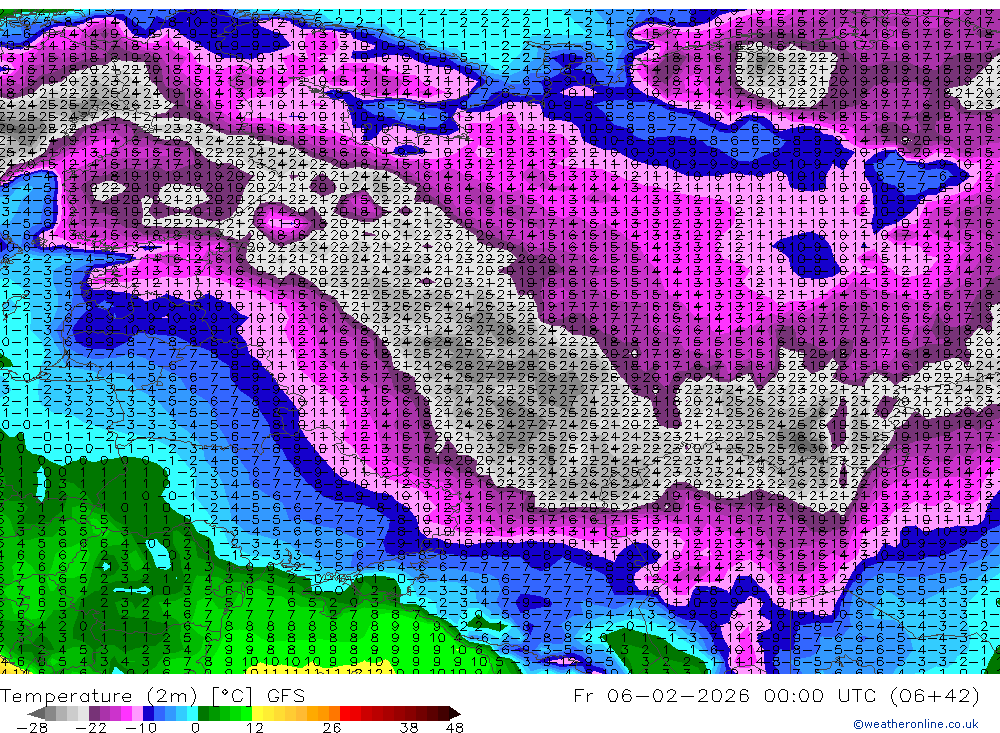
Task: Pick the bright red swatch above 26
Action: pos(345,714)
